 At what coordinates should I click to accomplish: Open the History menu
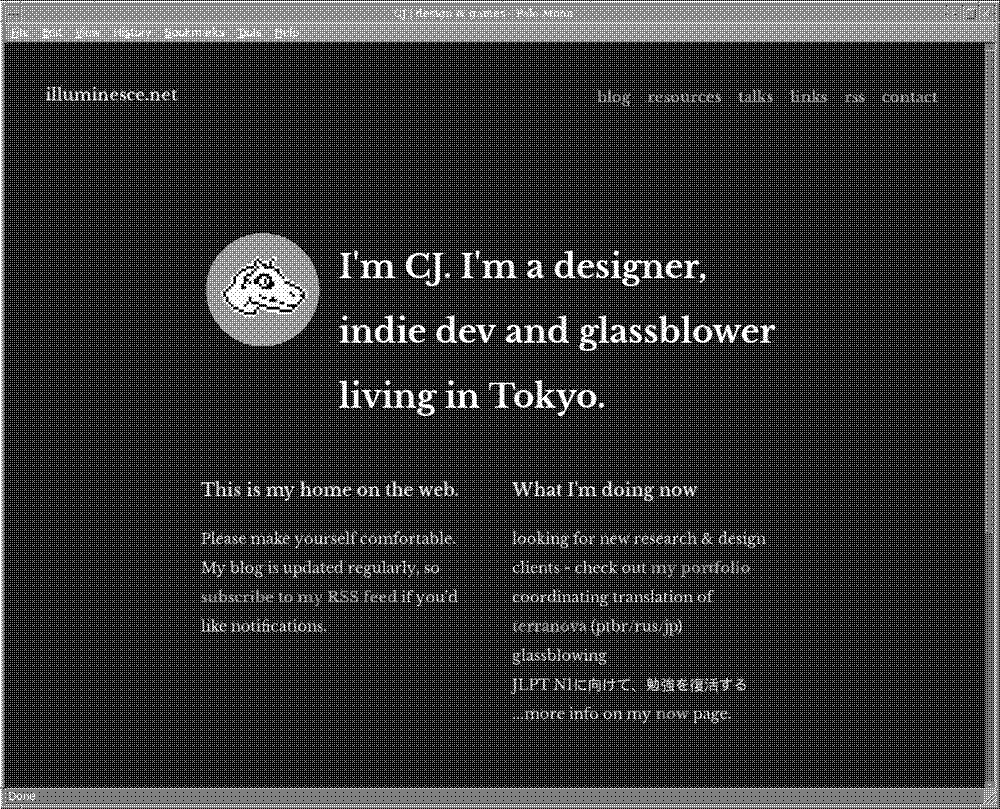coord(131,33)
